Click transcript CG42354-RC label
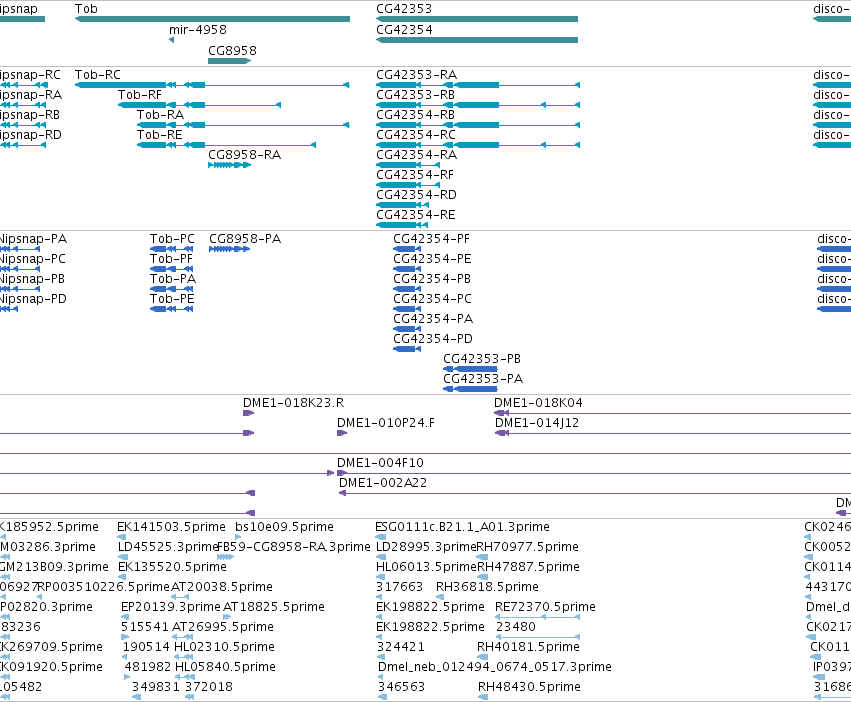Screen dimensions: 851x702 [x=416, y=135]
